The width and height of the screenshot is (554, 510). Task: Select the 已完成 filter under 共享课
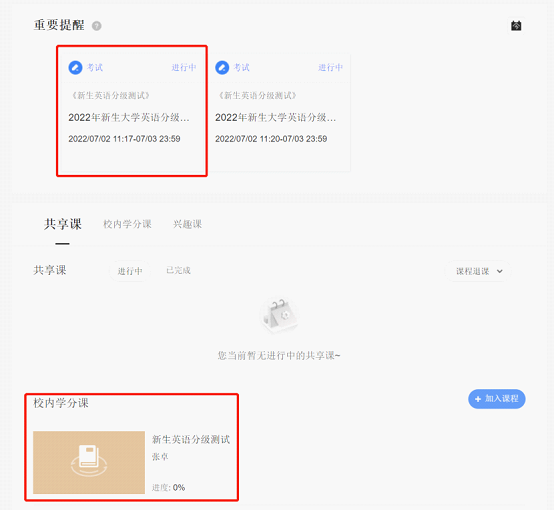[x=178, y=270]
